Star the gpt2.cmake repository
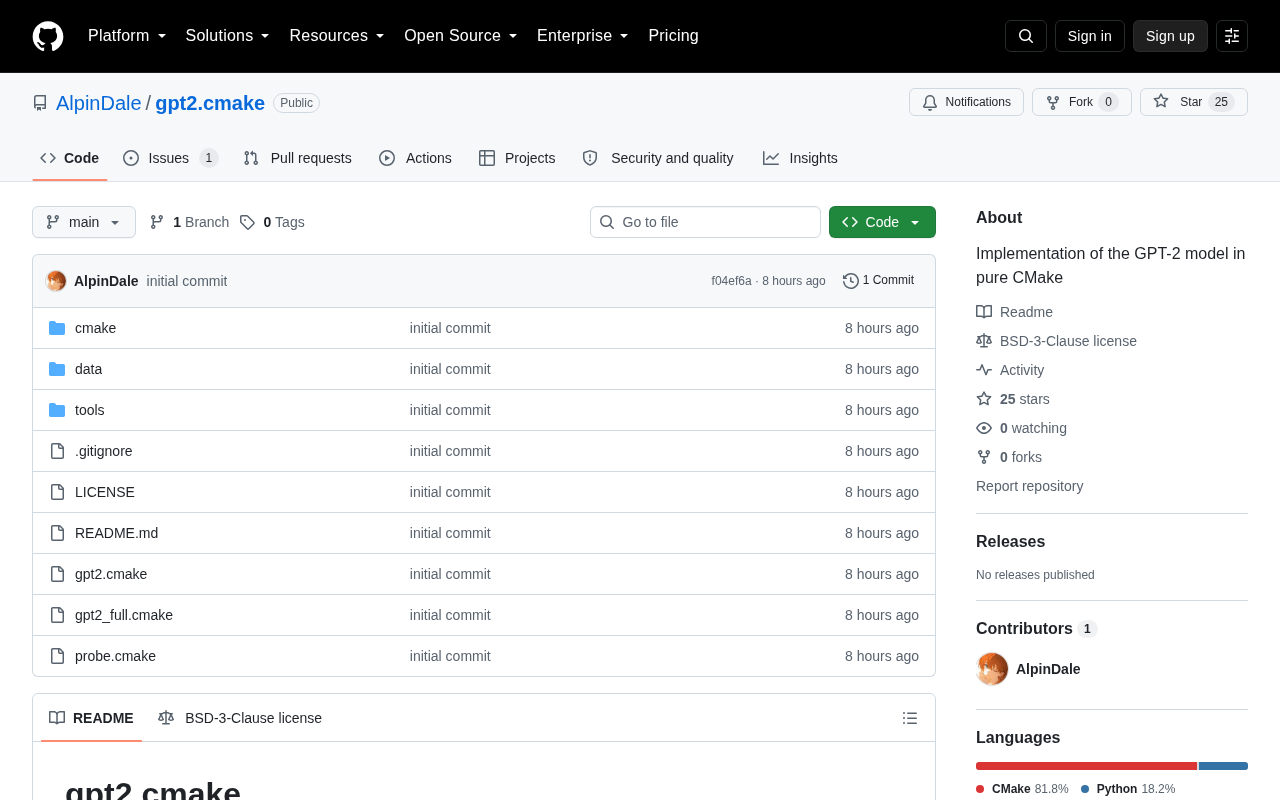The height and width of the screenshot is (800, 1280). point(1194,102)
